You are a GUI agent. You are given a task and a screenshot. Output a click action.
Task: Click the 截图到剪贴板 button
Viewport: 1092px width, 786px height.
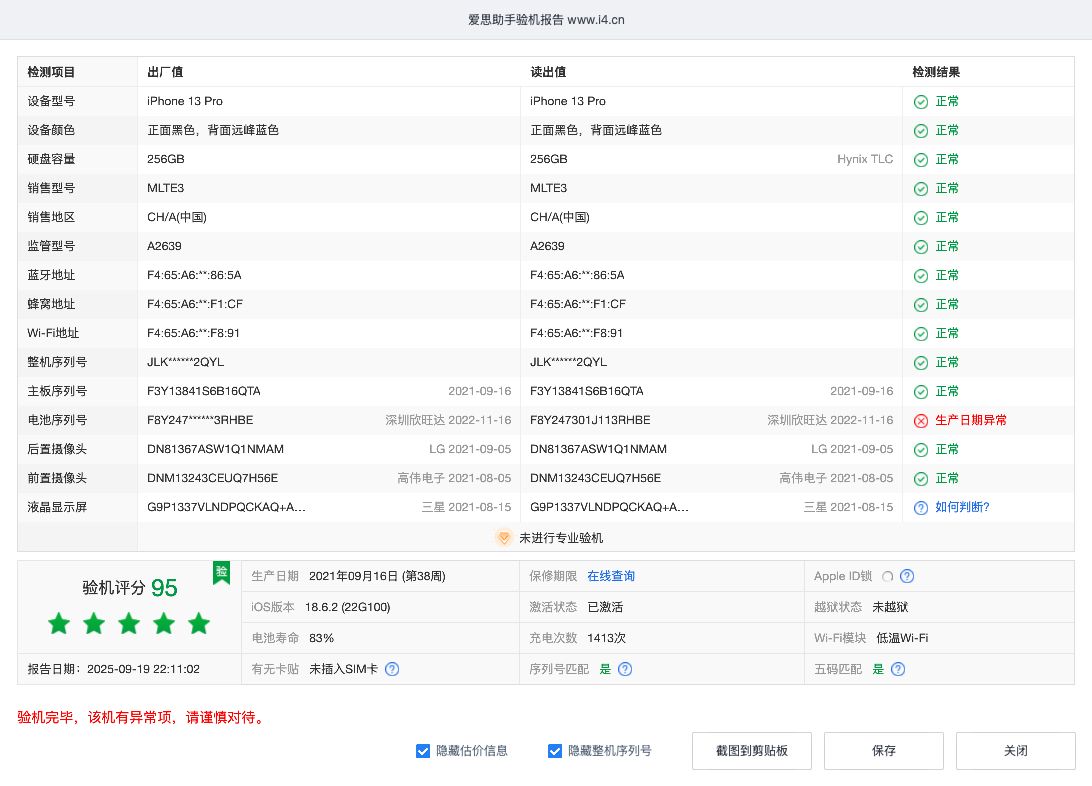point(751,751)
